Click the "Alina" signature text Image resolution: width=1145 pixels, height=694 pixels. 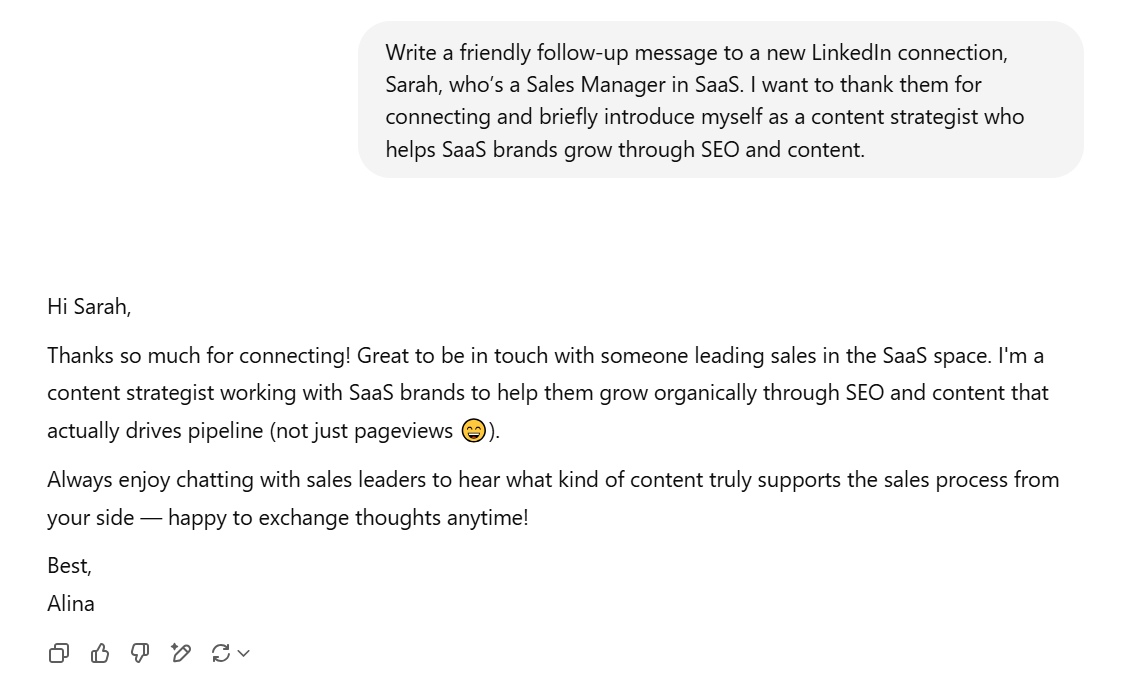pyautogui.click(x=71, y=603)
